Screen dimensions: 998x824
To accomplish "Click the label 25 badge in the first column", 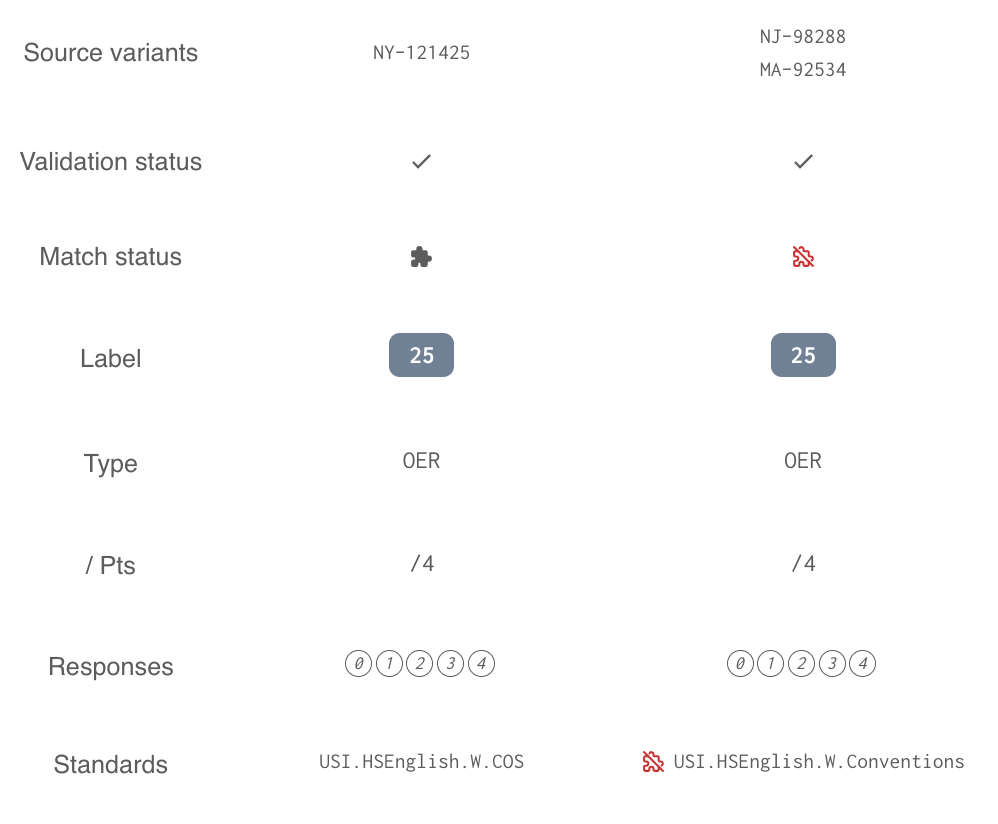I will (421, 355).
